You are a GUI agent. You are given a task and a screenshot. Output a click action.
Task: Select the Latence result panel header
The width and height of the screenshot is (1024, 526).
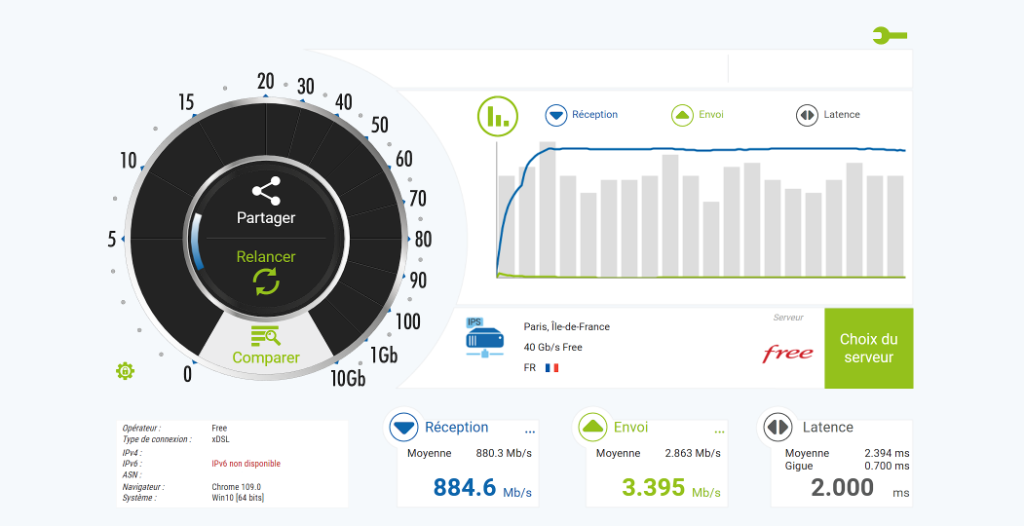click(827, 427)
